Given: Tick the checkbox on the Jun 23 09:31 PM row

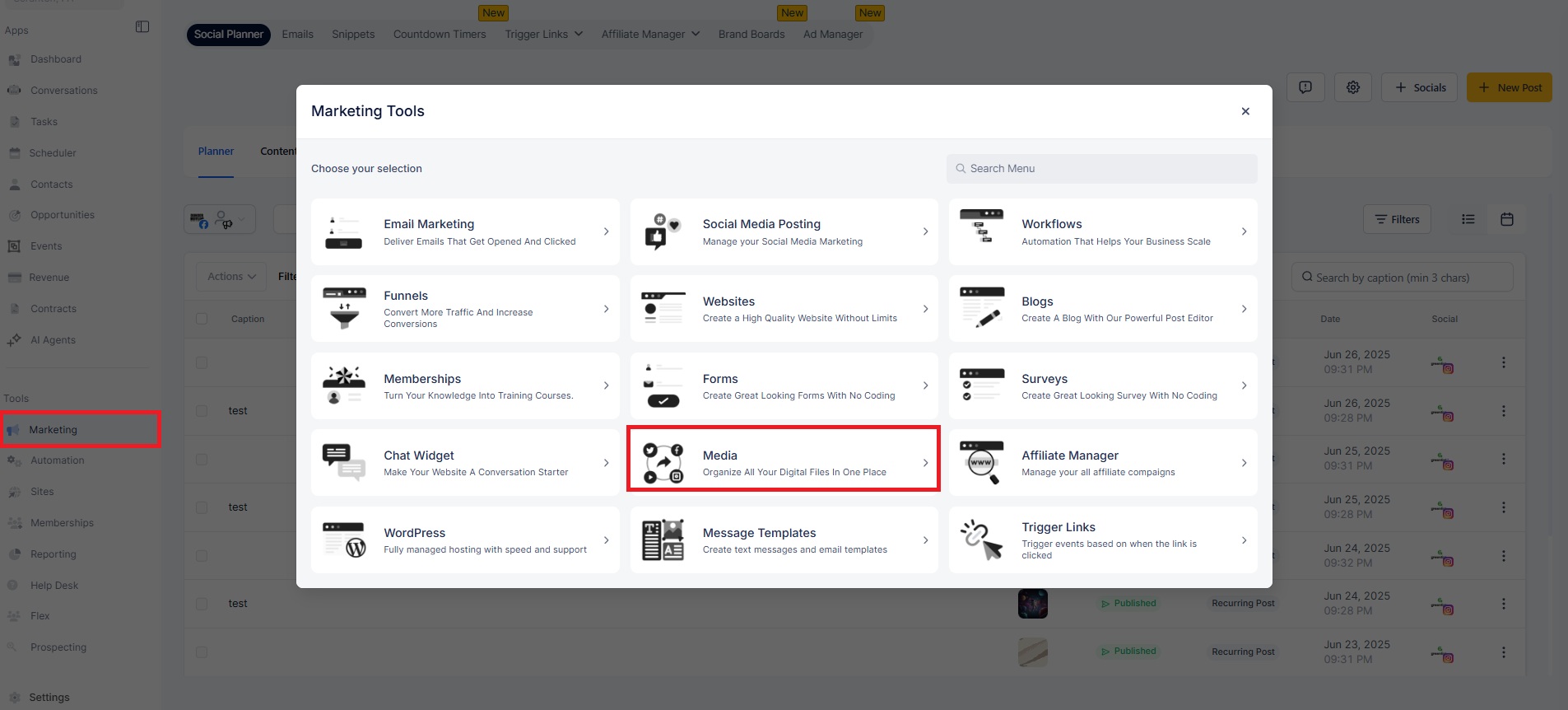Looking at the screenshot, I should (x=202, y=652).
